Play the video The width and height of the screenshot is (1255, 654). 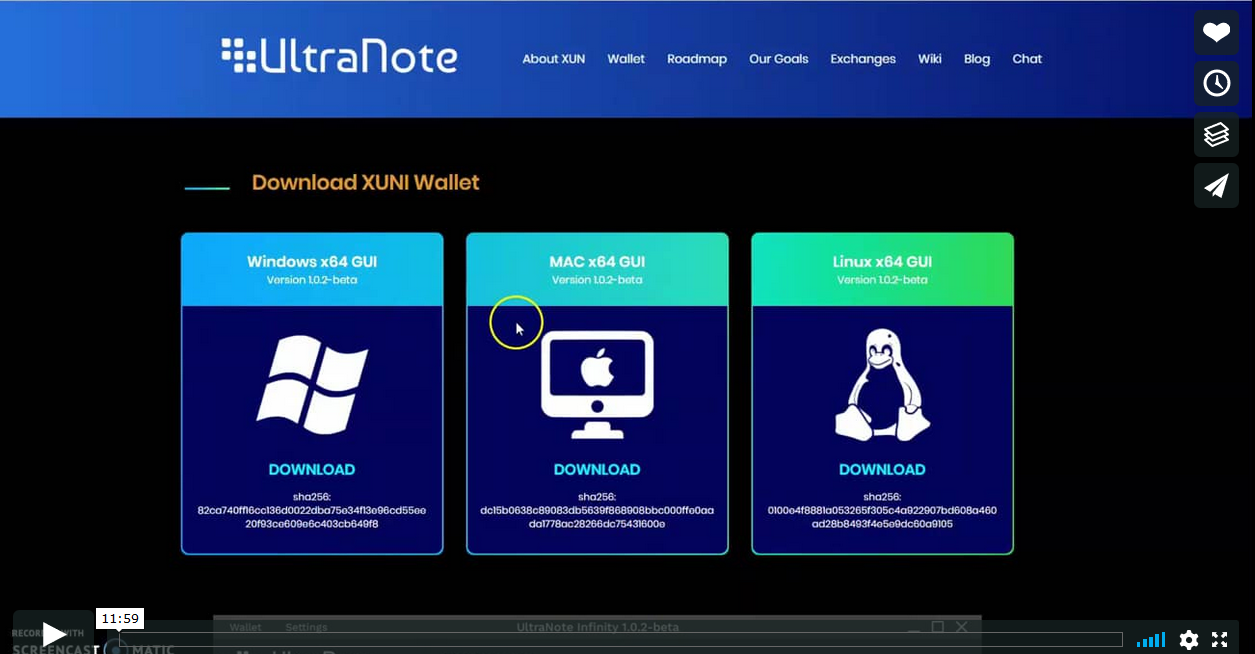[54, 633]
